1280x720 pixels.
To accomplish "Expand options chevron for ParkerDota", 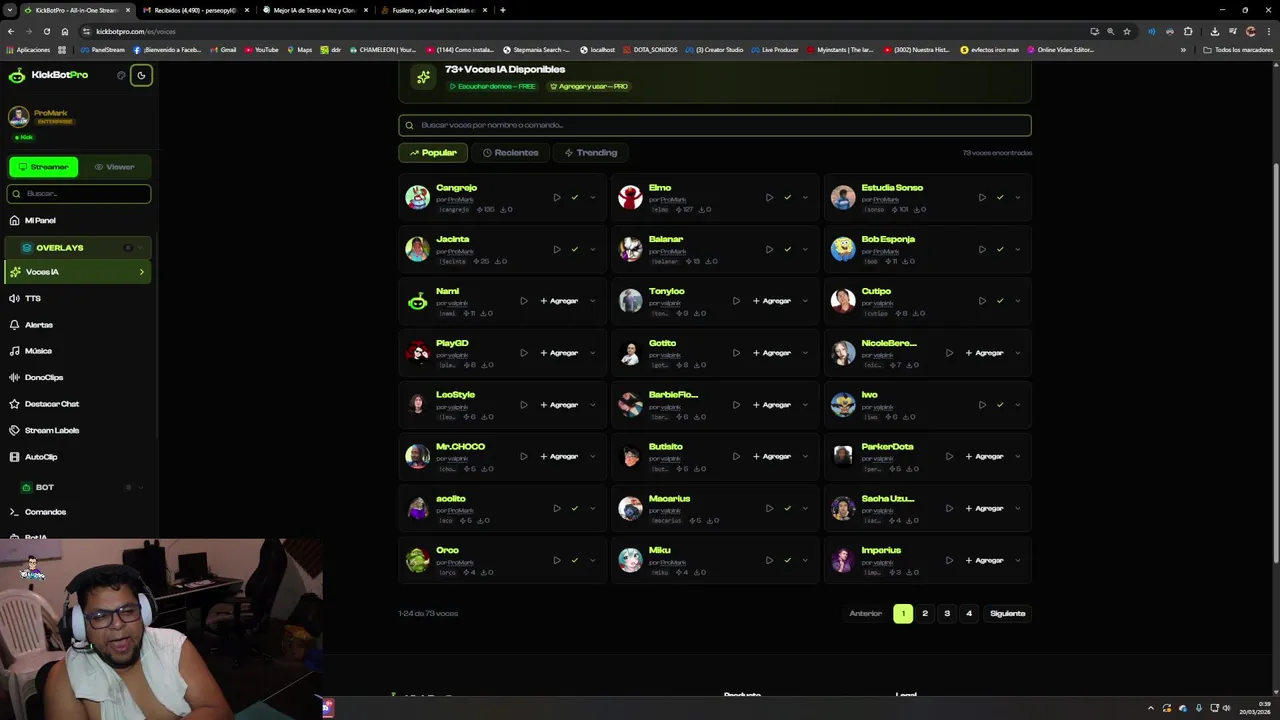I will [x=1017, y=456].
